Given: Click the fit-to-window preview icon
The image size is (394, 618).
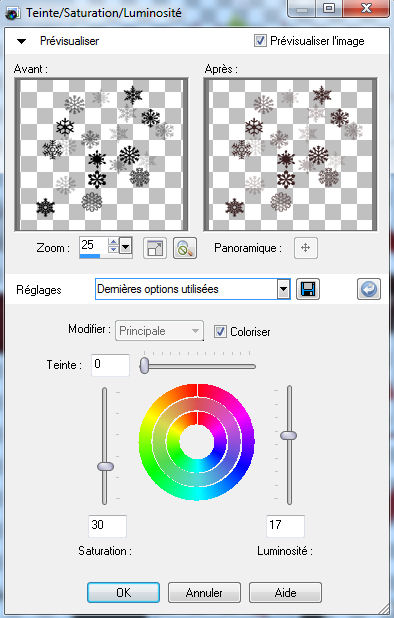Looking at the screenshot, I should tap(154, 248).
